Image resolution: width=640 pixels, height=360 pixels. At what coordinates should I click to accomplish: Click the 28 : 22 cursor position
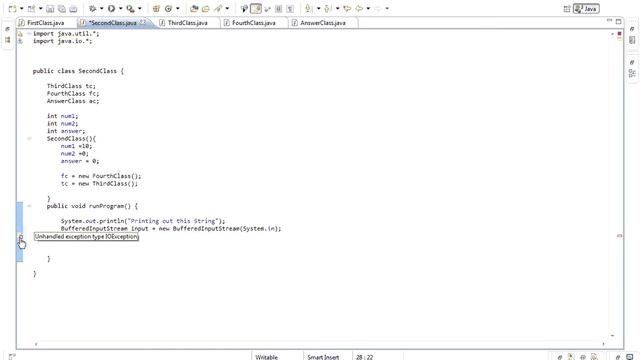364,357
